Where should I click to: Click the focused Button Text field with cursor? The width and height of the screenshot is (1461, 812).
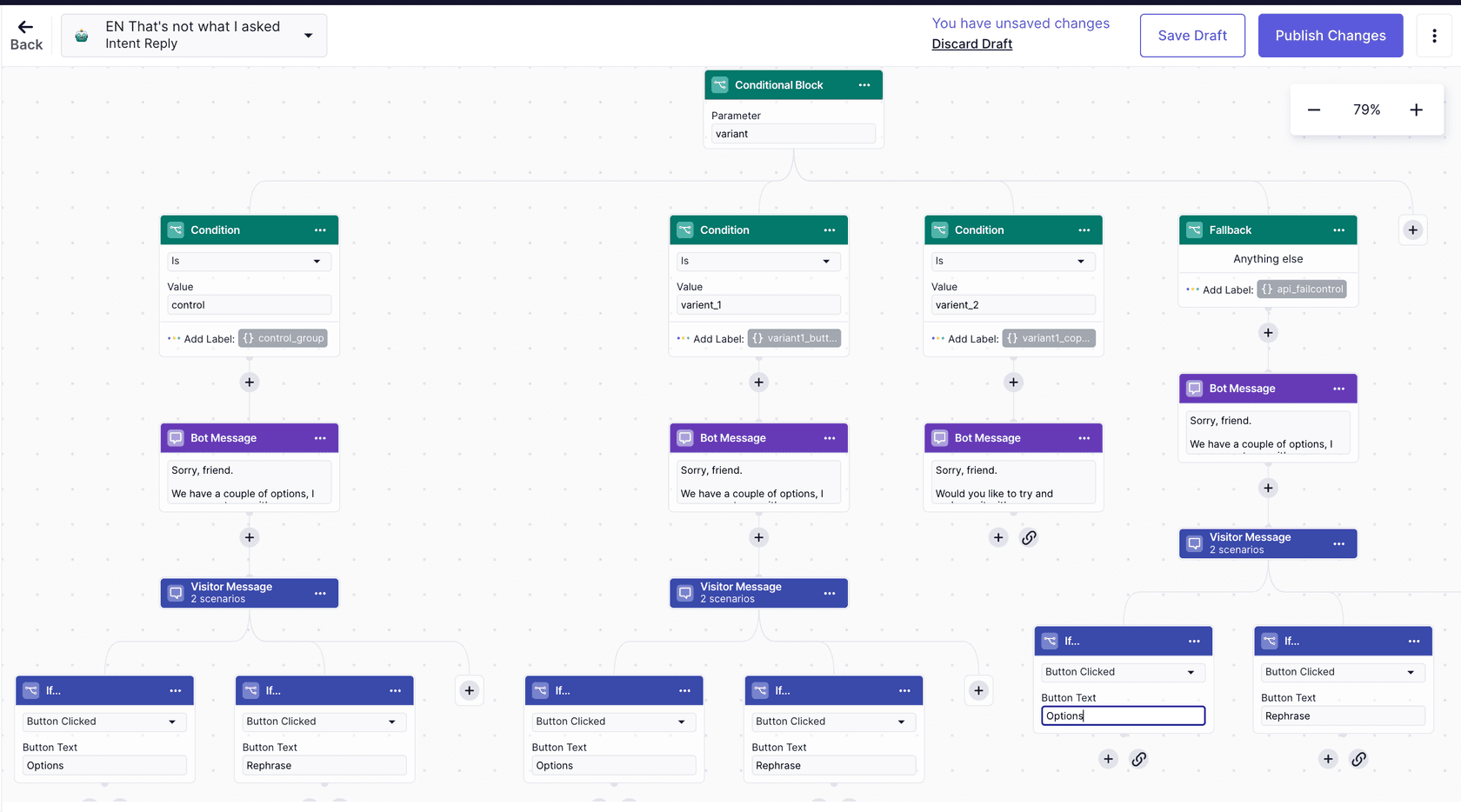point(1124,715)
